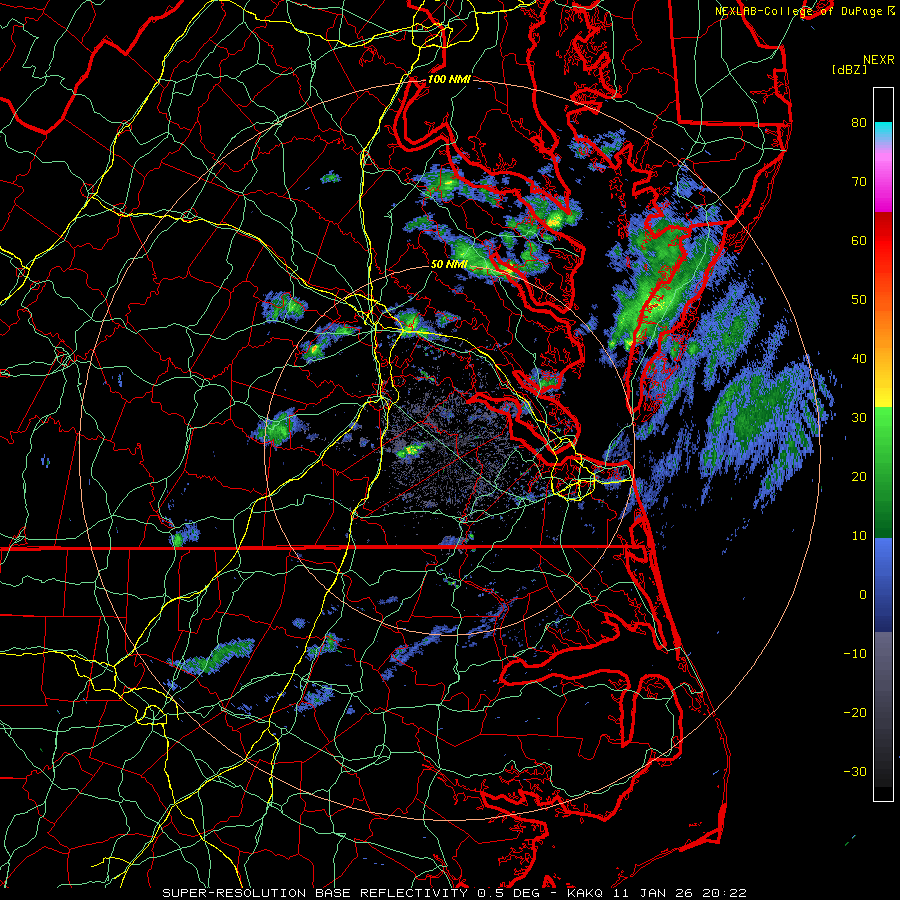Click the 30 value on the dBZ scale
The width and height of the screenshot is (900, 900).
point(859,418)
